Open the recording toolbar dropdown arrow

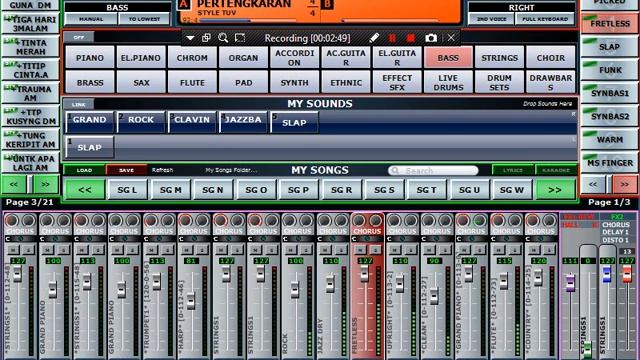click(x=190, y=38)
